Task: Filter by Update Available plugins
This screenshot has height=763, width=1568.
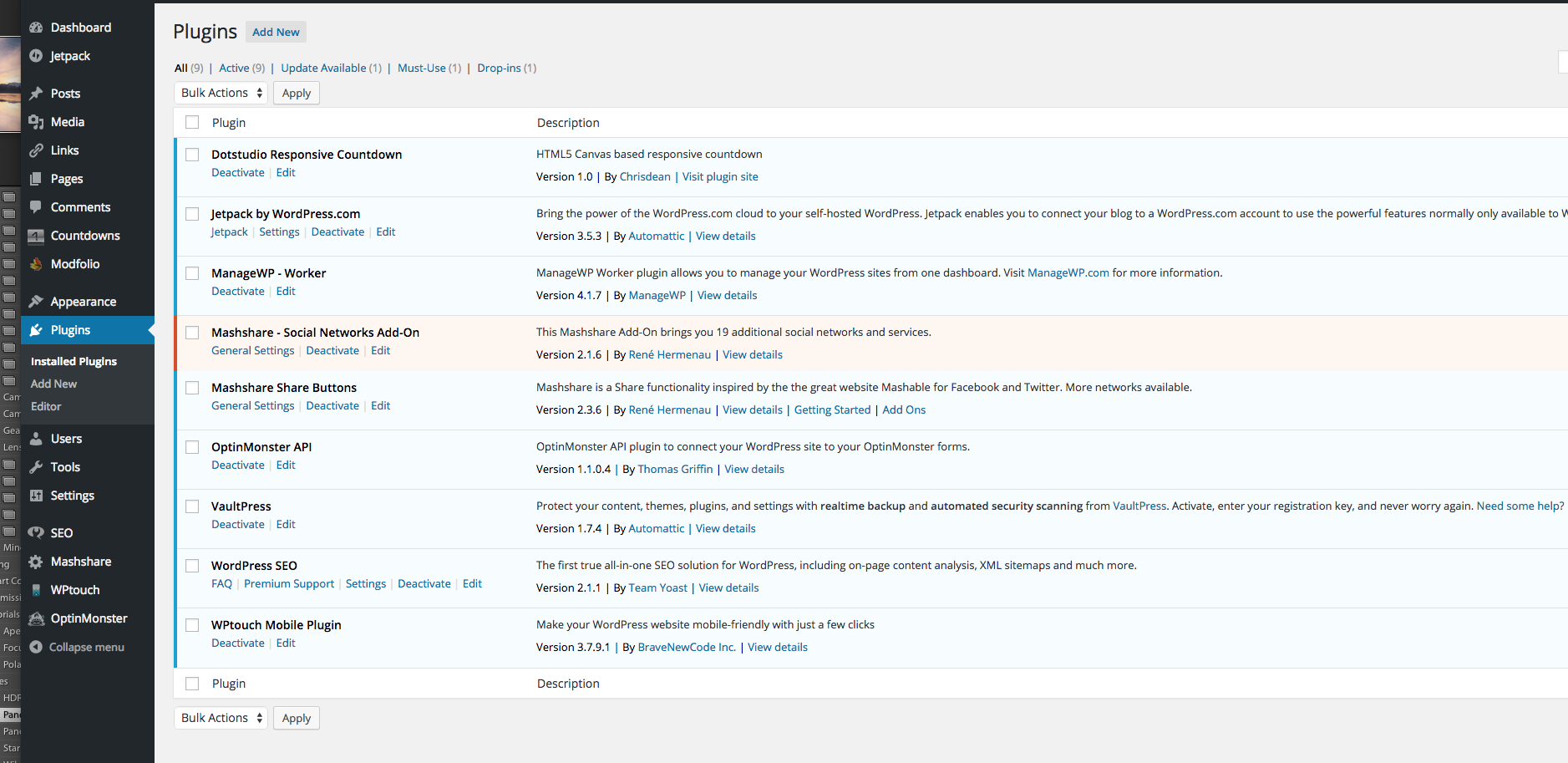Action: pos(323,68)
